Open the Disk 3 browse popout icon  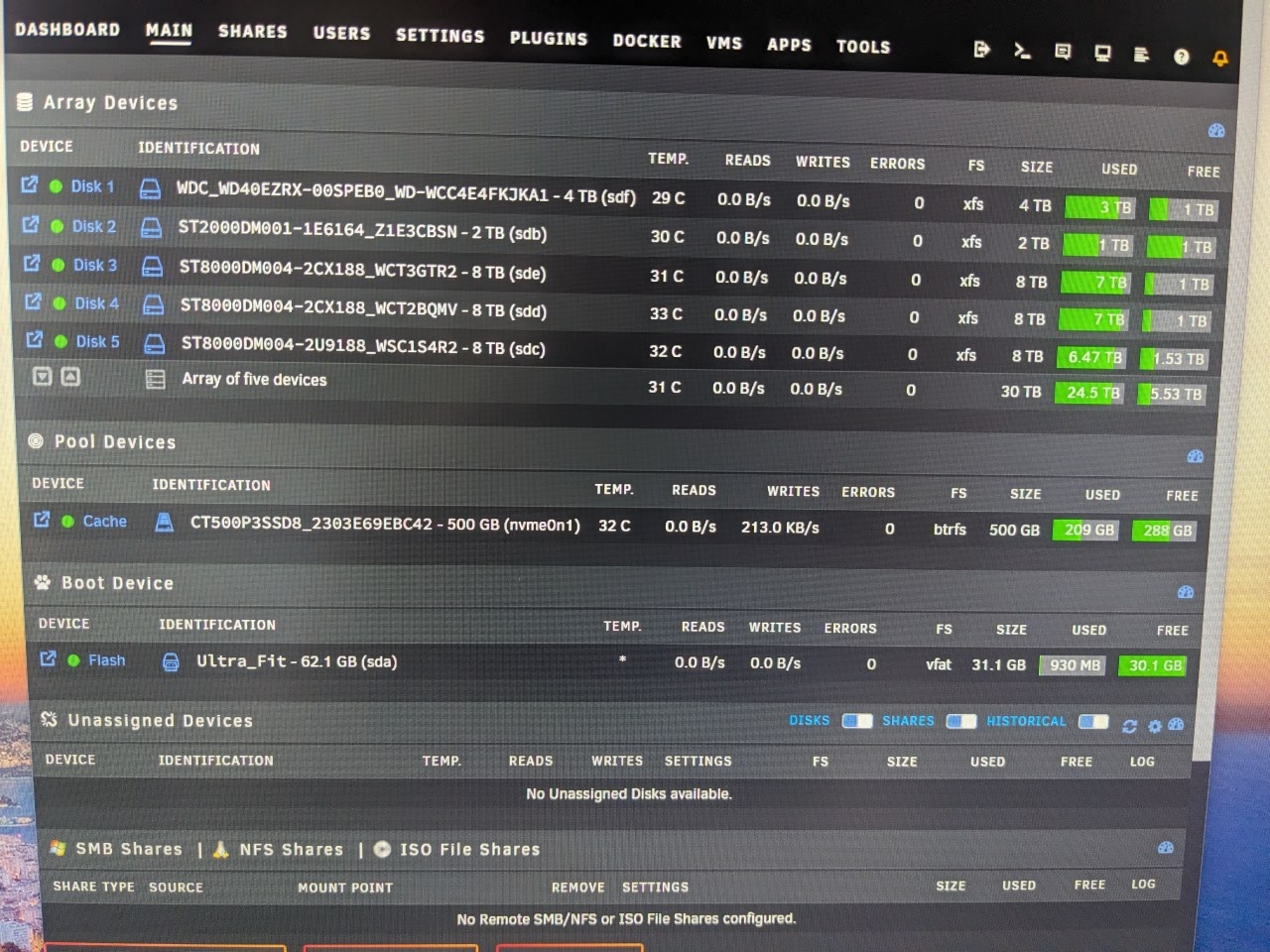(32, 264)
